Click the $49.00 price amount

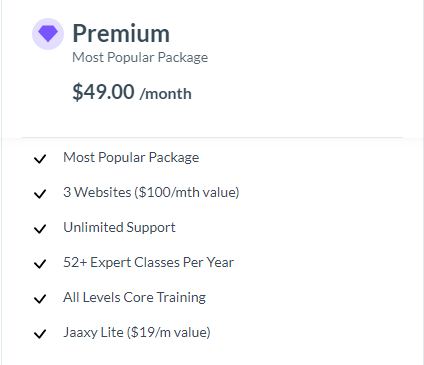(103, 92)
